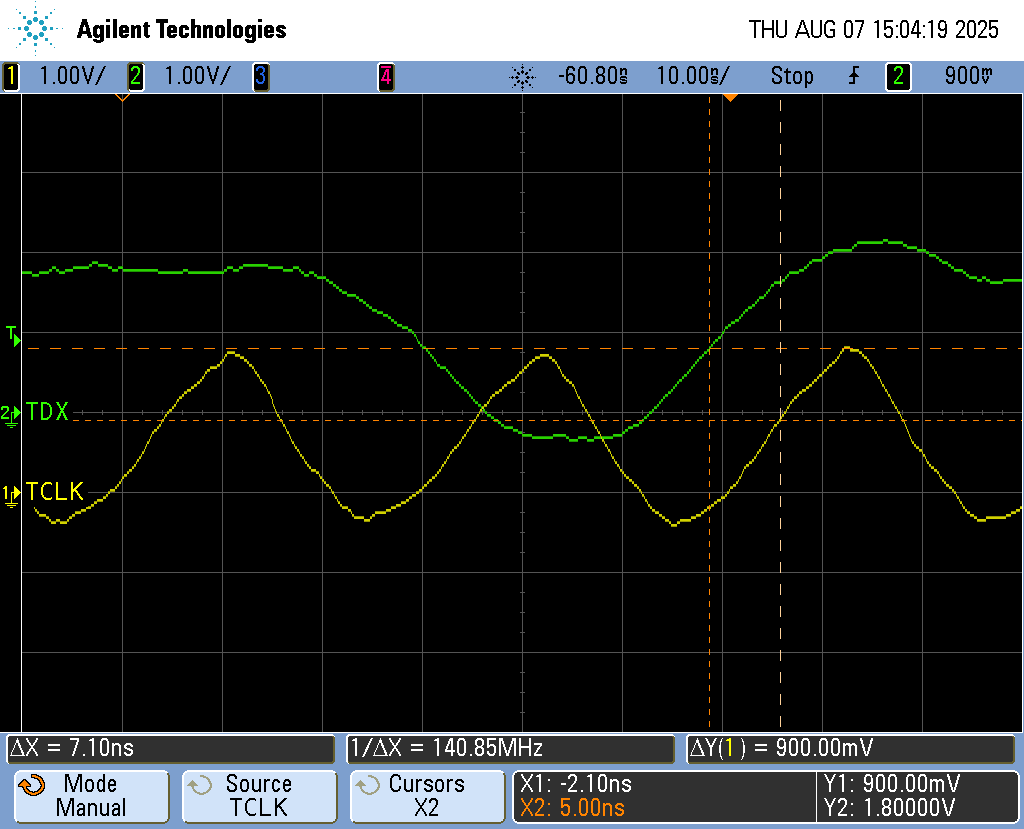Viewport: 1024px width, 829px height.
Task: Select the X1: -2.10ns cursor readout
Action: click(x=576, y=784)
